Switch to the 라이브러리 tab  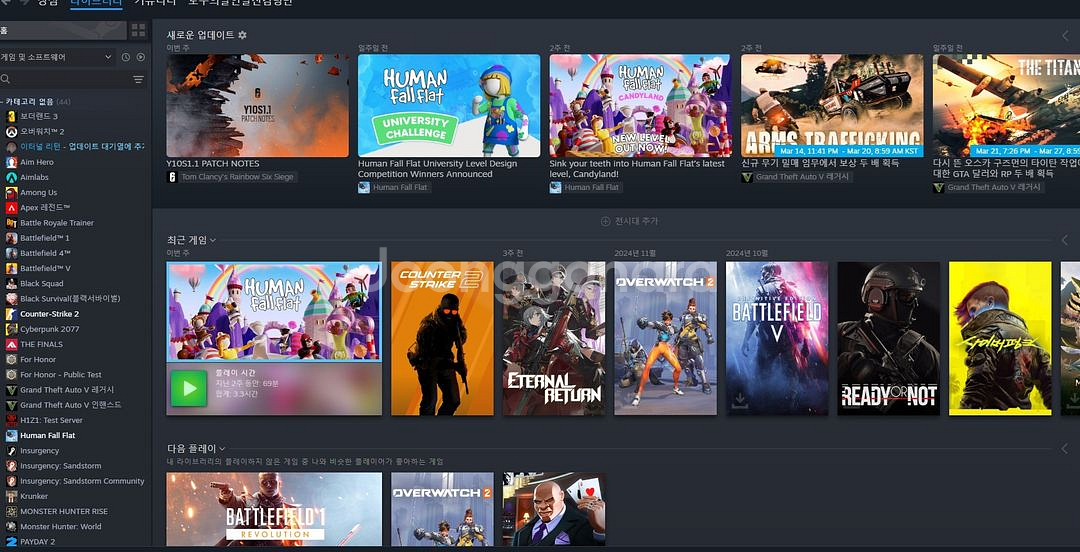click(x=96, y=3)
